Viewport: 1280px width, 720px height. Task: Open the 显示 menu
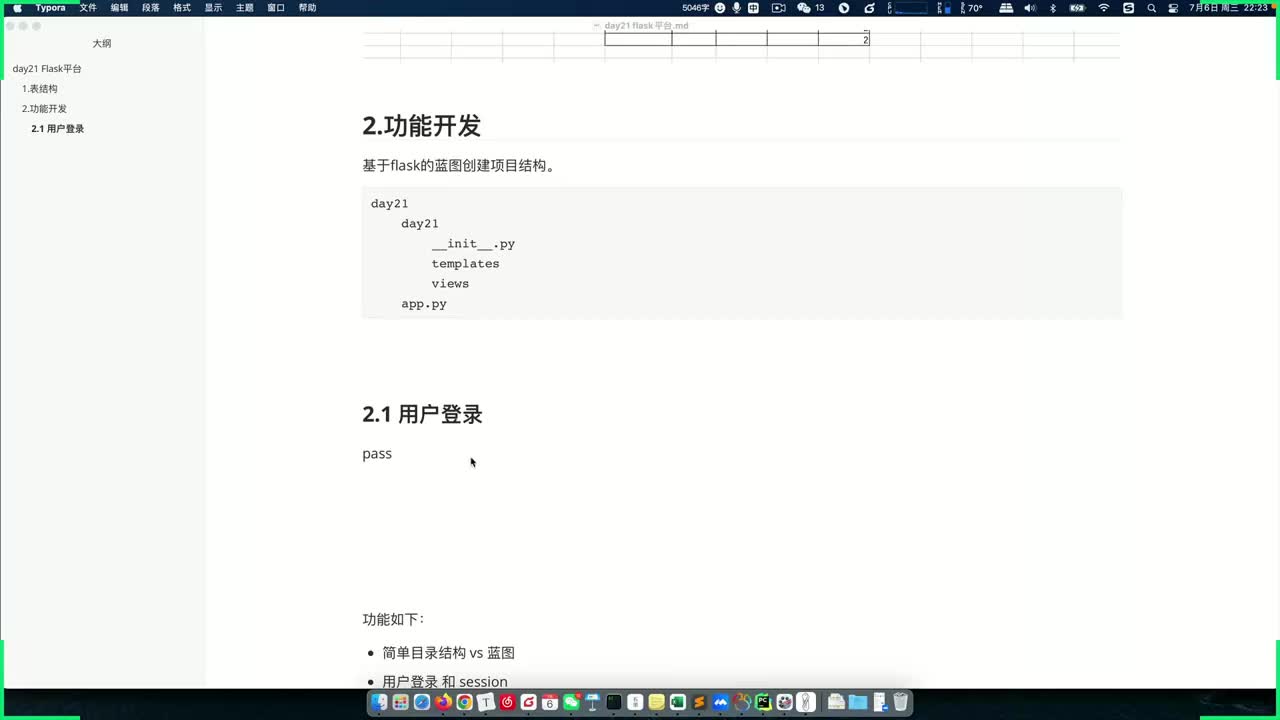click(x=213, y=8)
